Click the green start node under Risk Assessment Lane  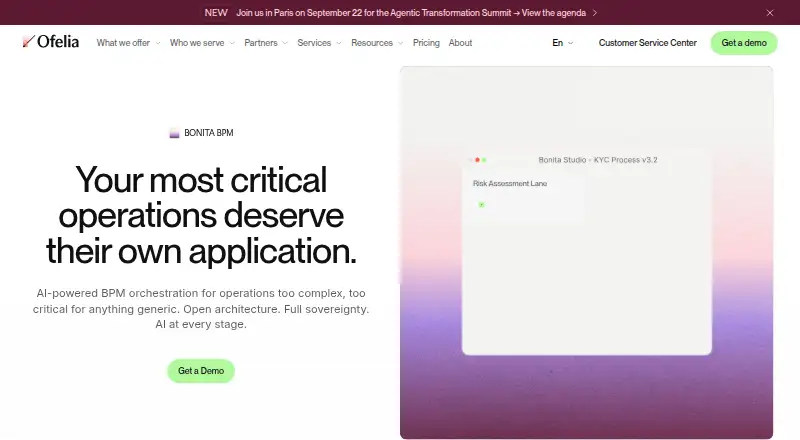click(x=481, y=205)
